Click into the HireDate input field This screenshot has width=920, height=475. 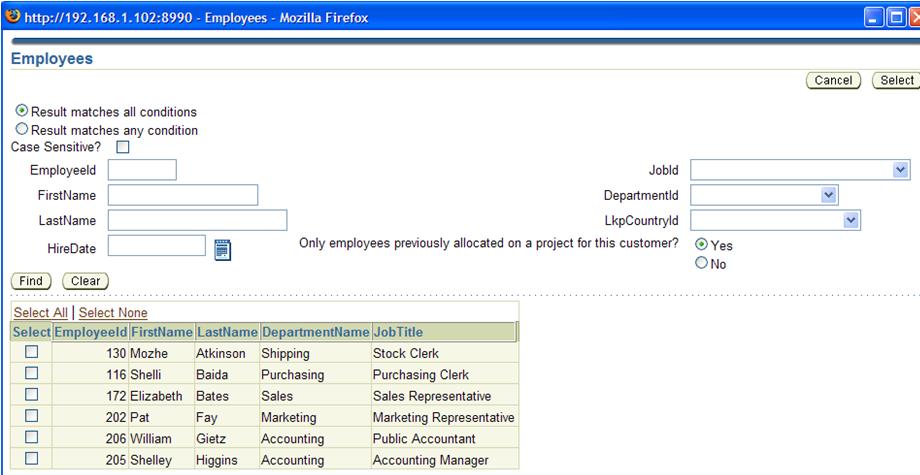click(x=157, y=246)
